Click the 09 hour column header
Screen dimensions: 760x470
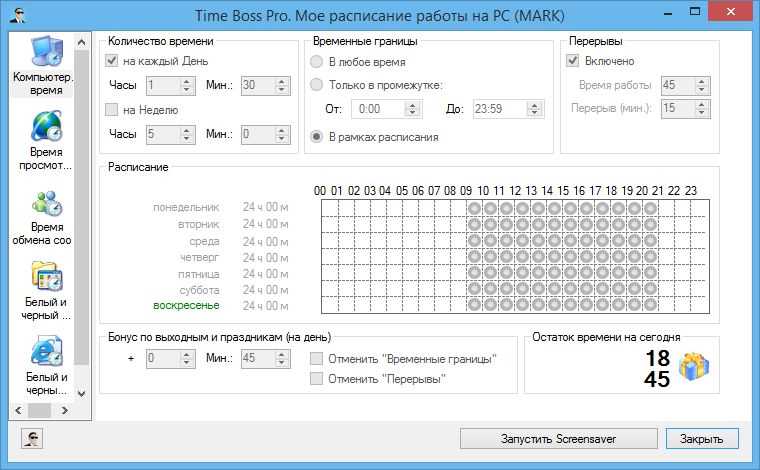coord(466,191)
